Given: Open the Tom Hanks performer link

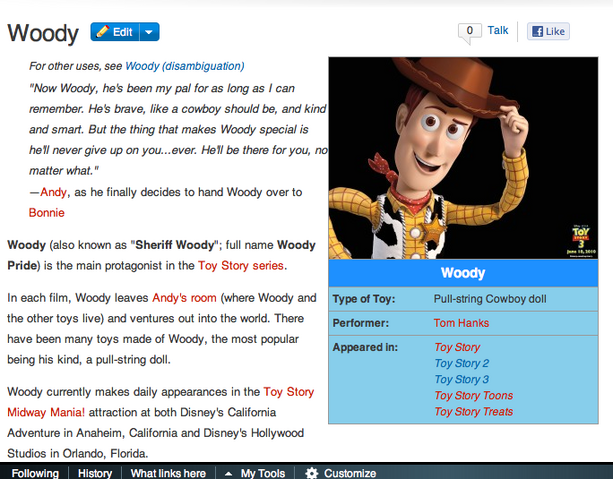Looking at the screenshot, I should coord(461,323).
